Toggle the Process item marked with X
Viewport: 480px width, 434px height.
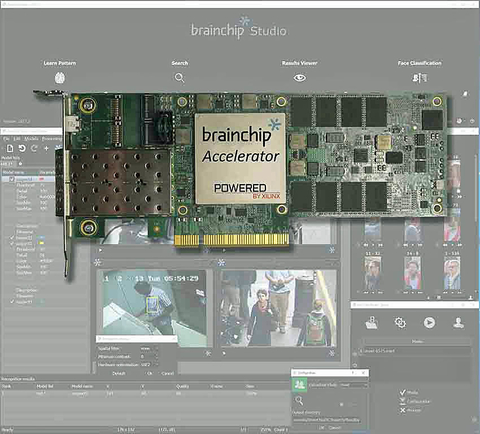[x=403, y=410]
